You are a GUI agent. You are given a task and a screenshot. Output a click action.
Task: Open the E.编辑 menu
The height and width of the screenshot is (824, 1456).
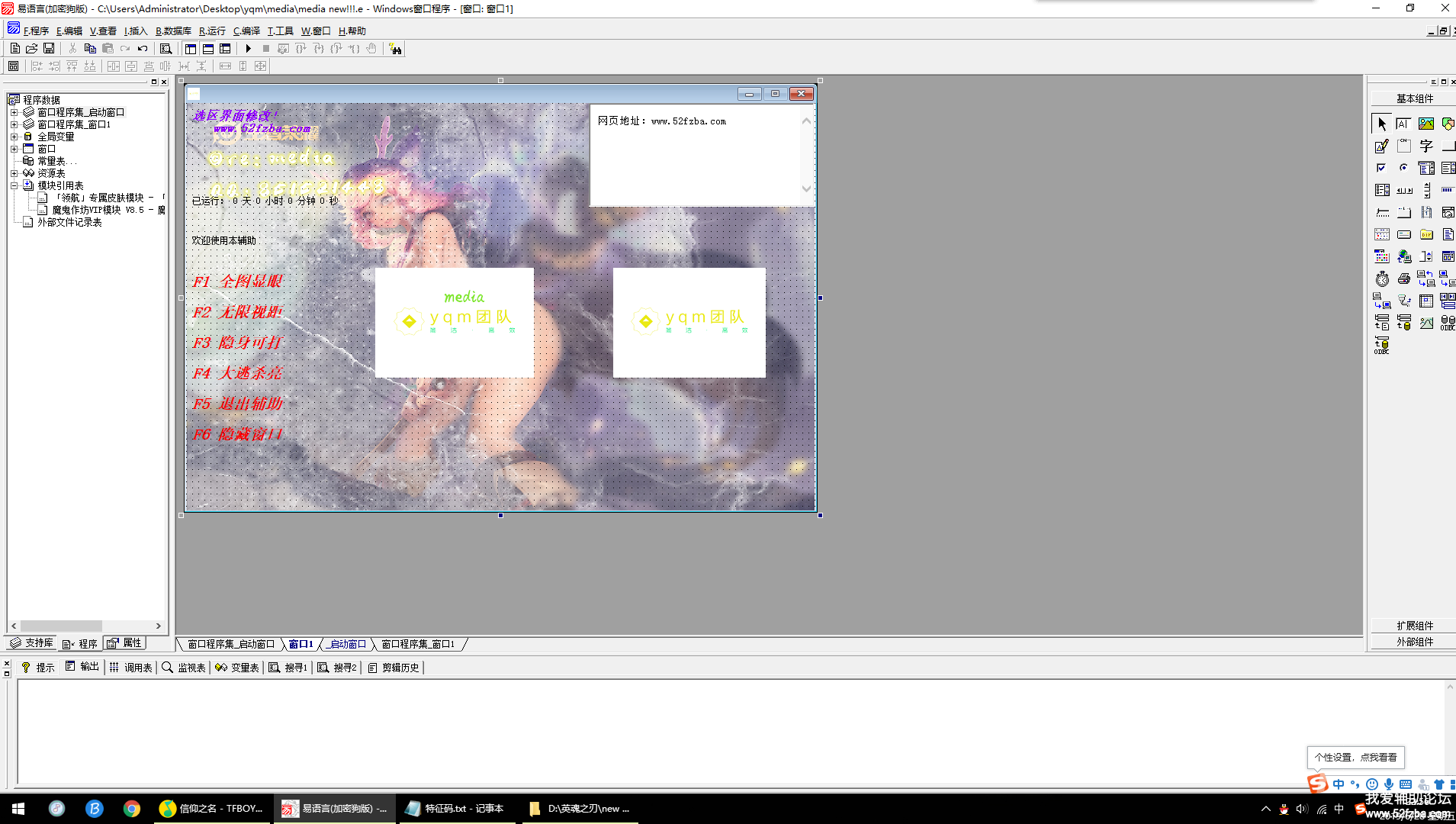[x=69, y=31]
